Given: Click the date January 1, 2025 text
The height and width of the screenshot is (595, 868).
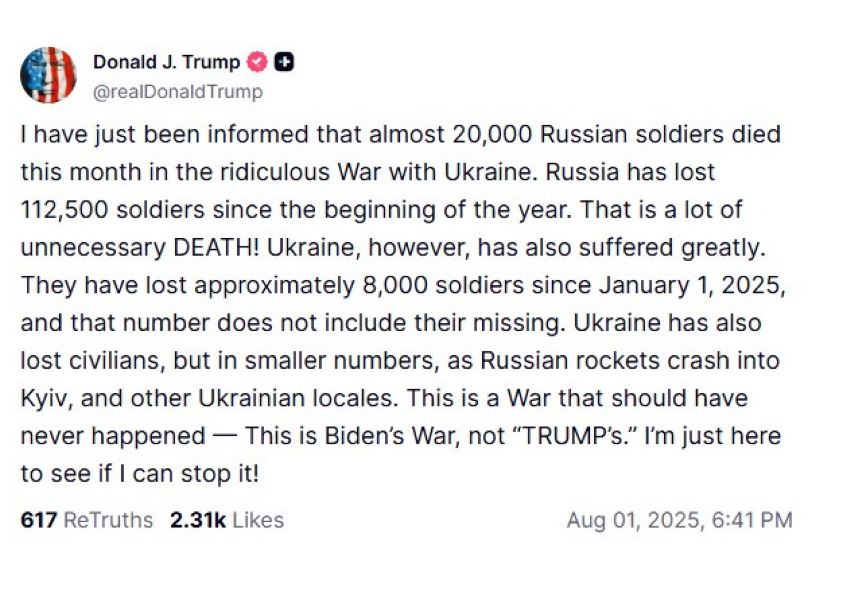Looking at the screenshot, I should coord(691,285).
